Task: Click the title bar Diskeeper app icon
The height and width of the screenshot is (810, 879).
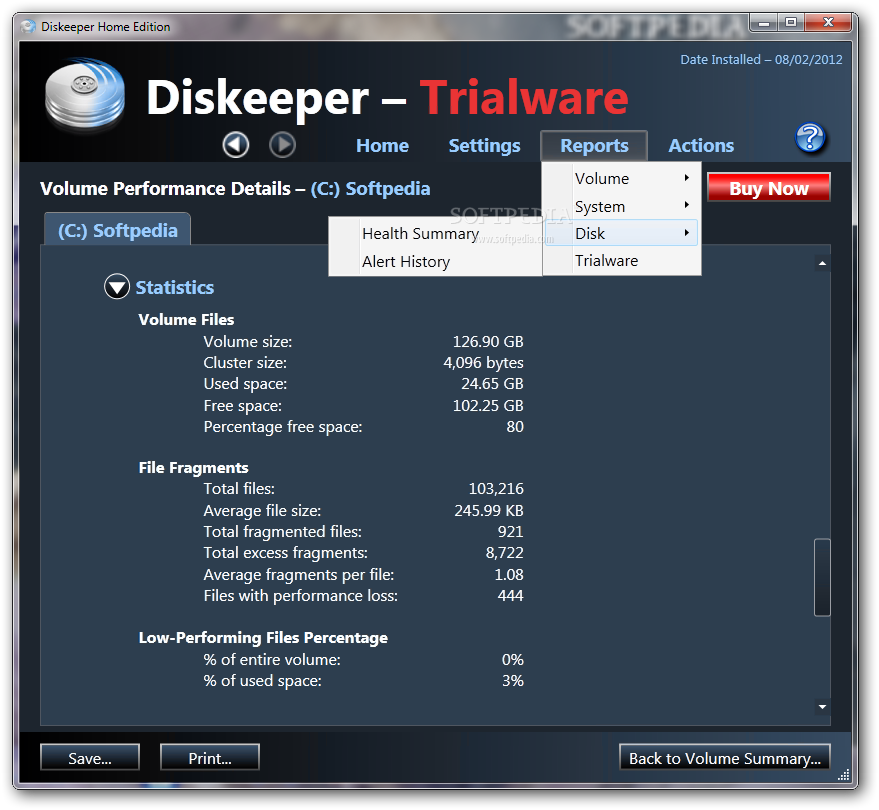Action: (27, 26)
